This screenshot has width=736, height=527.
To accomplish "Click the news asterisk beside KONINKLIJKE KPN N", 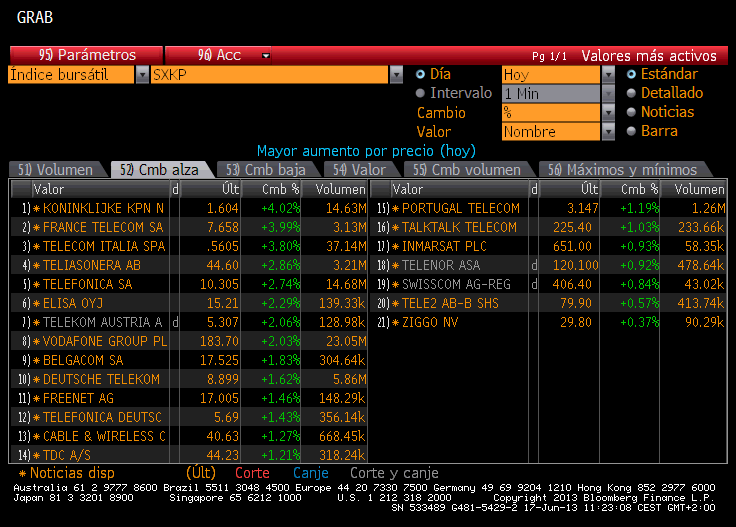I will click(x=37, y=208).
